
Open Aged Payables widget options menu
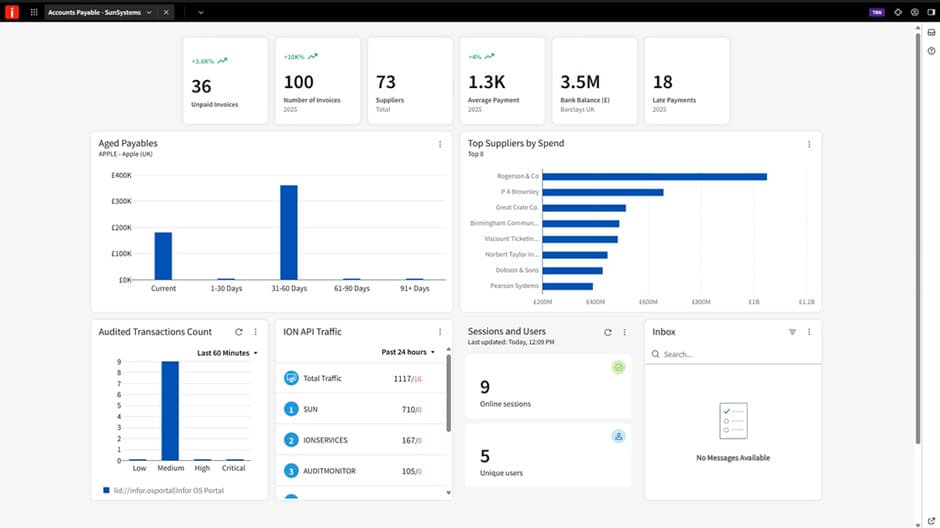(x=440, y=144)
